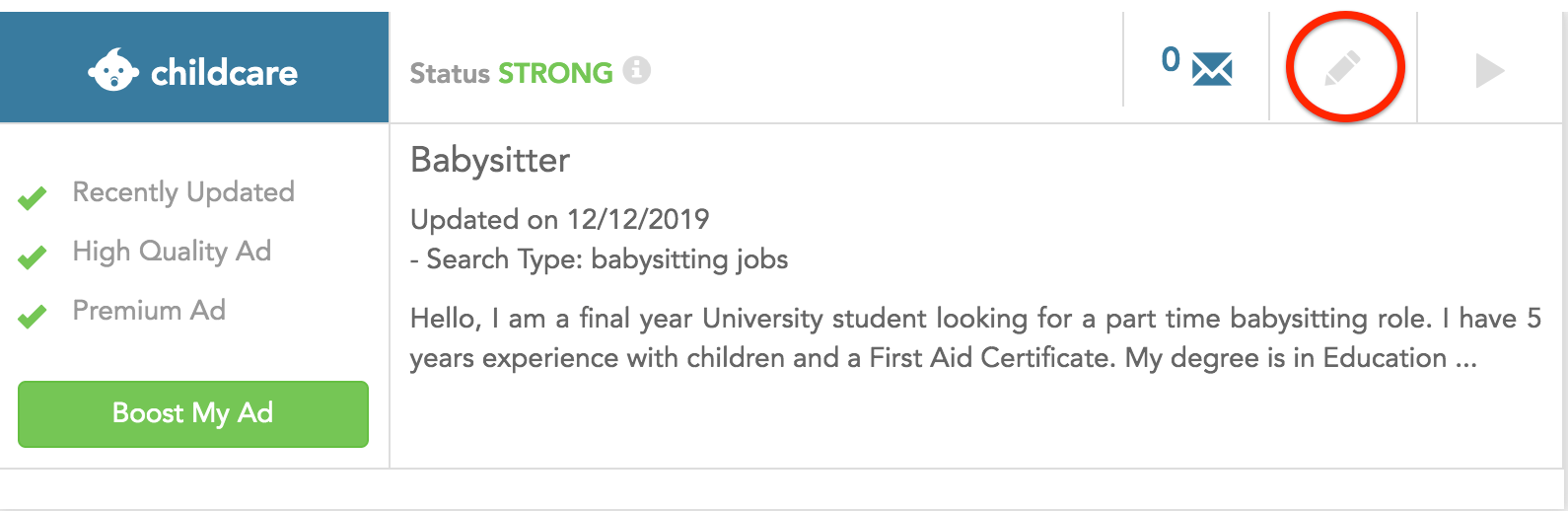
Task: Click the High Quality Ad label
Action: point(172,252)
